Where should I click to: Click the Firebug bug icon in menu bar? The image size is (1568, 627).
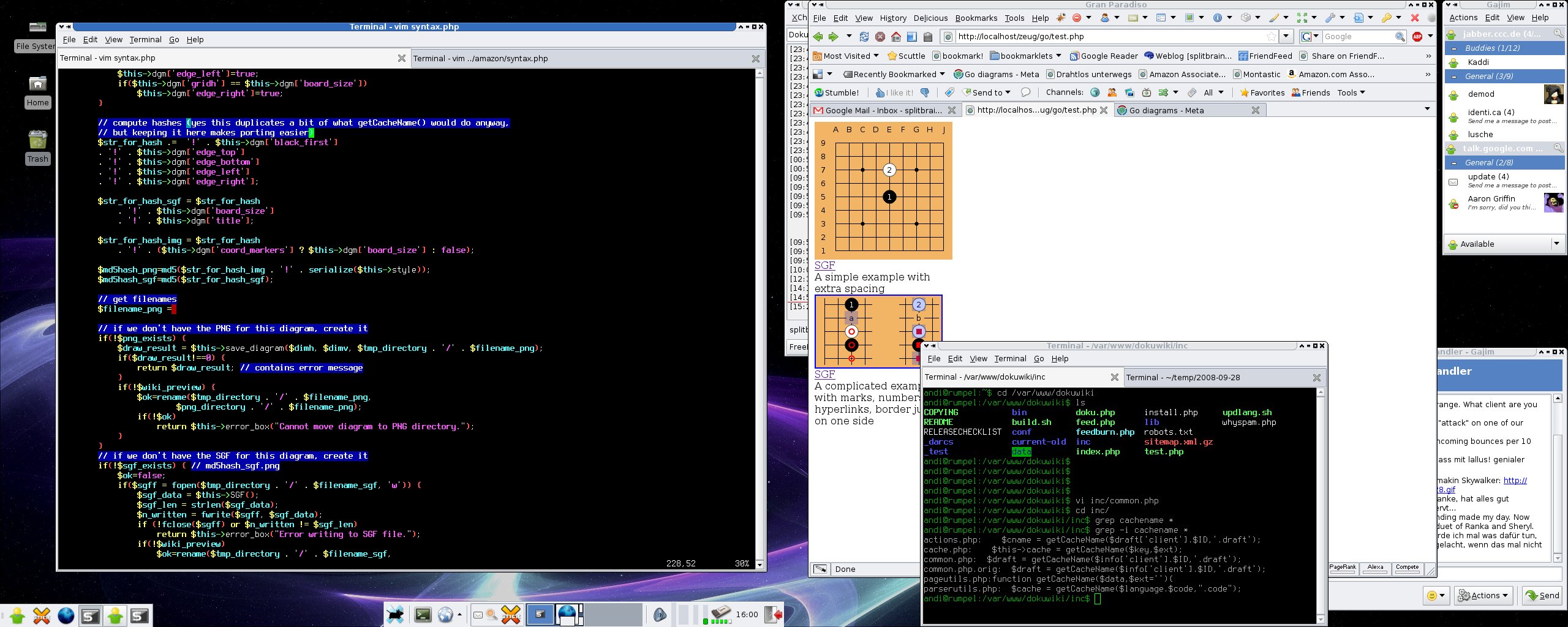[x=1060, y=18]
